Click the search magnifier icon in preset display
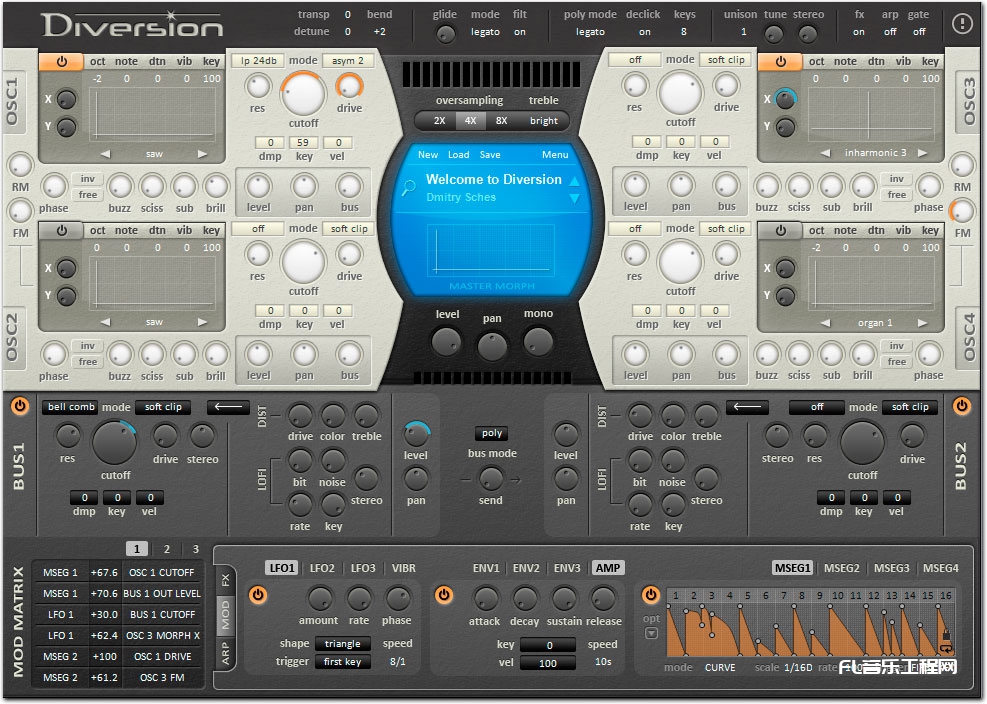987x704 pixels. (408, 187)
